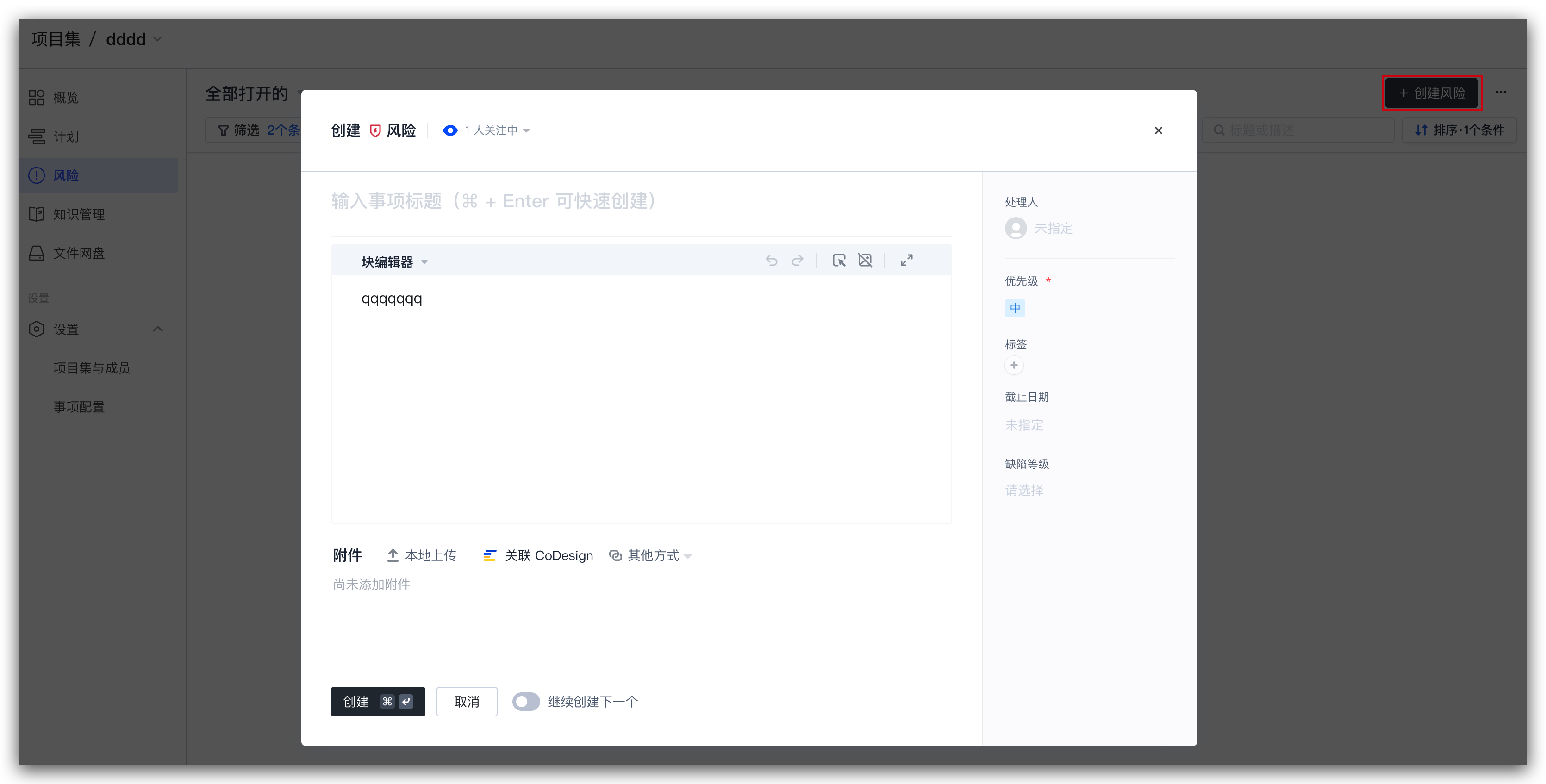Click the 标题或描述 search field
The height and width of the screenshot is (784, 1546).
tap(1298, 130)
